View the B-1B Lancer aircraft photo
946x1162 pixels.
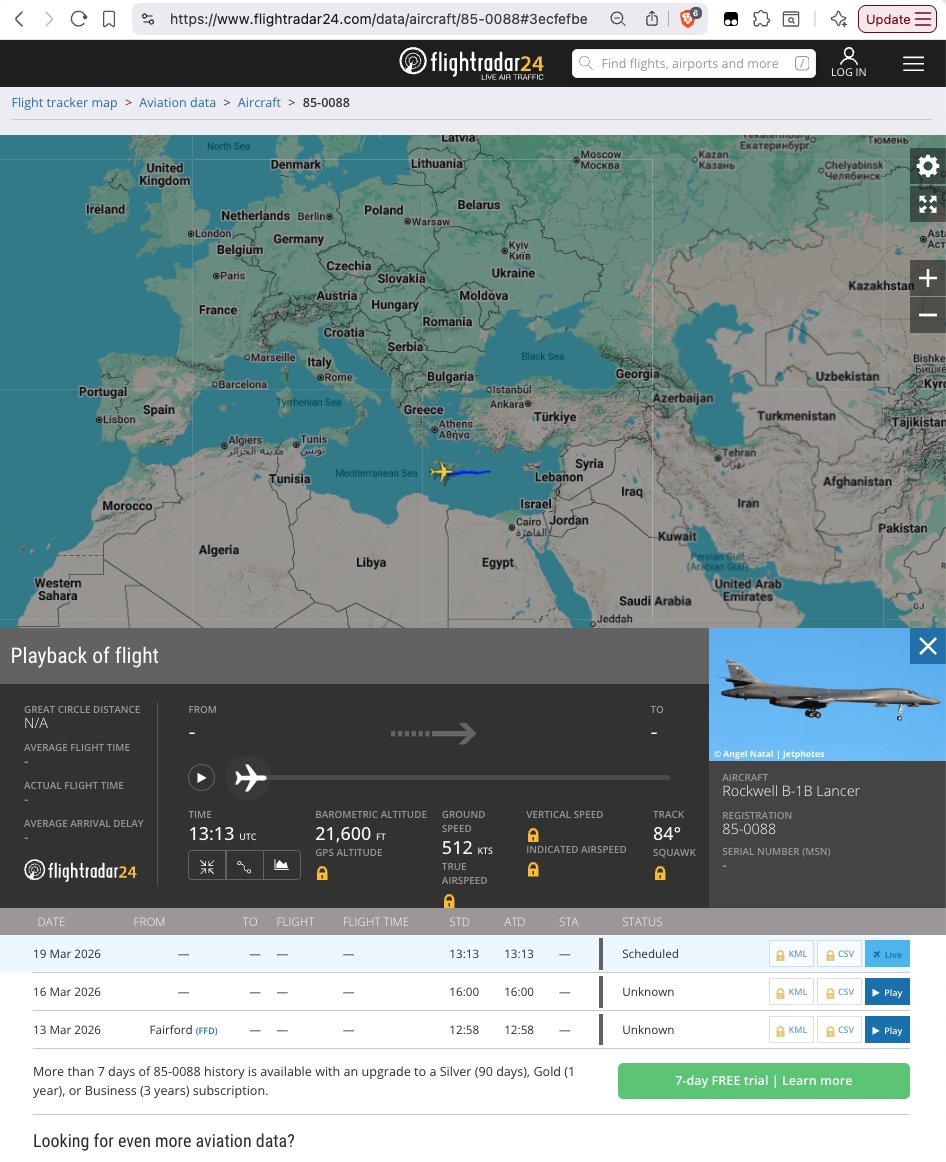coord(827,694)
